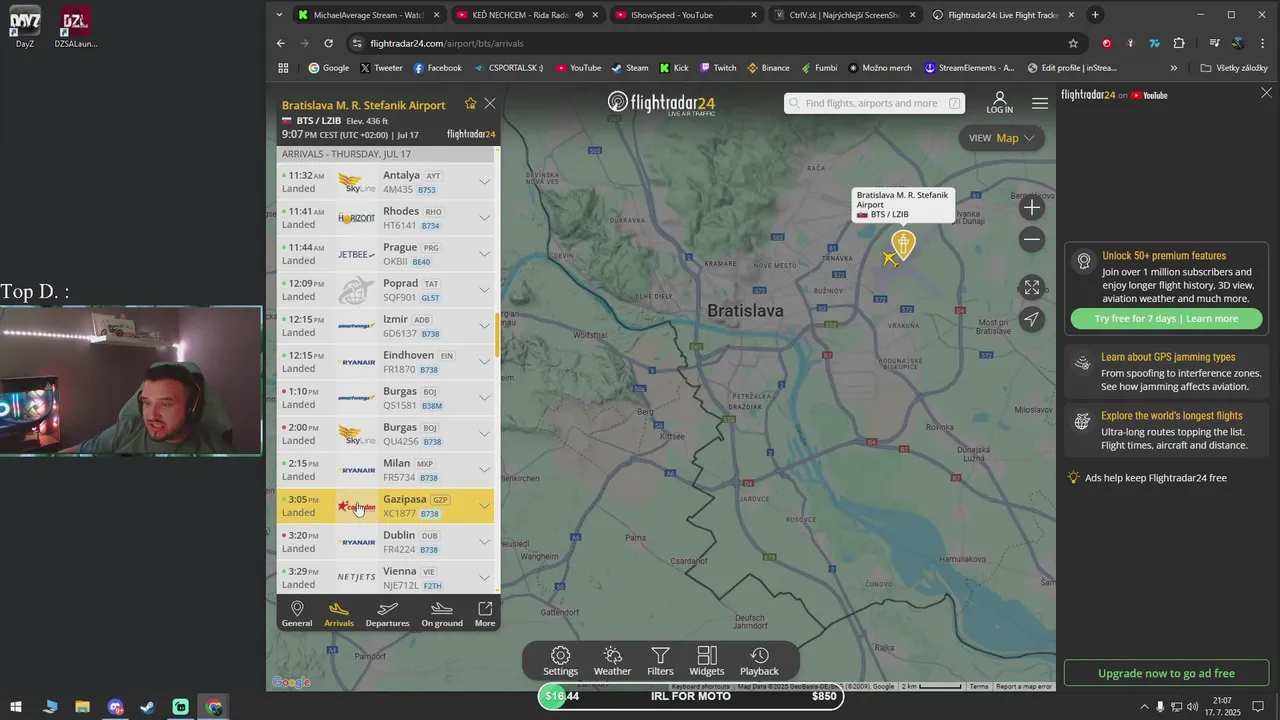Expand the Izmir 6D6137 arrival row

(484, 326)
